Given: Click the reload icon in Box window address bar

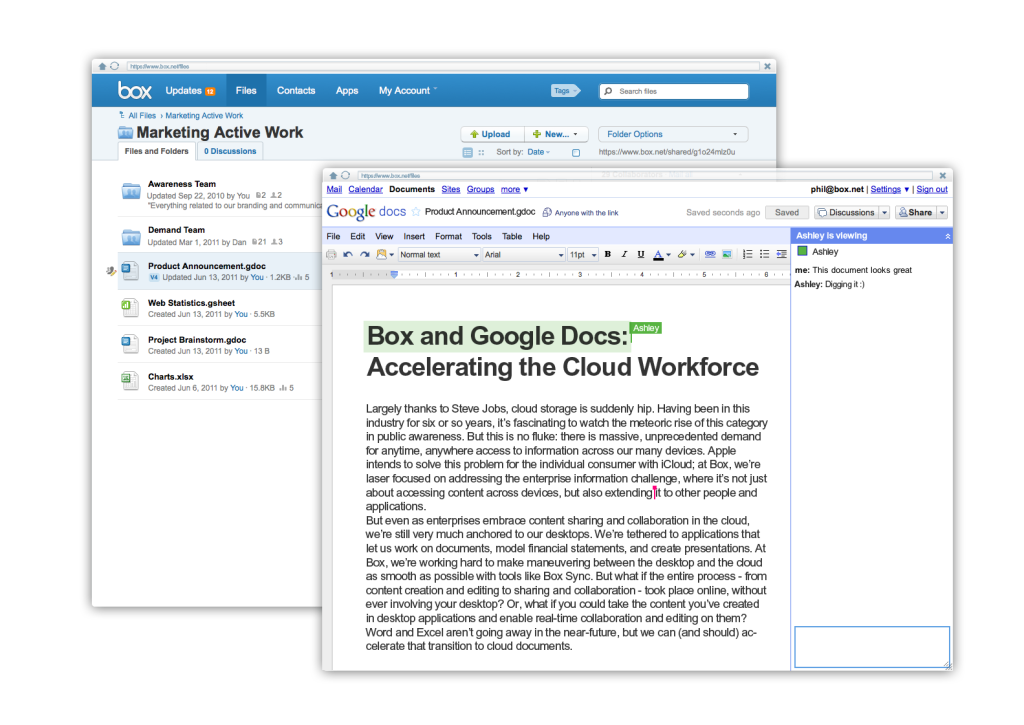Looking at the screenshot, I should (115, 66).
